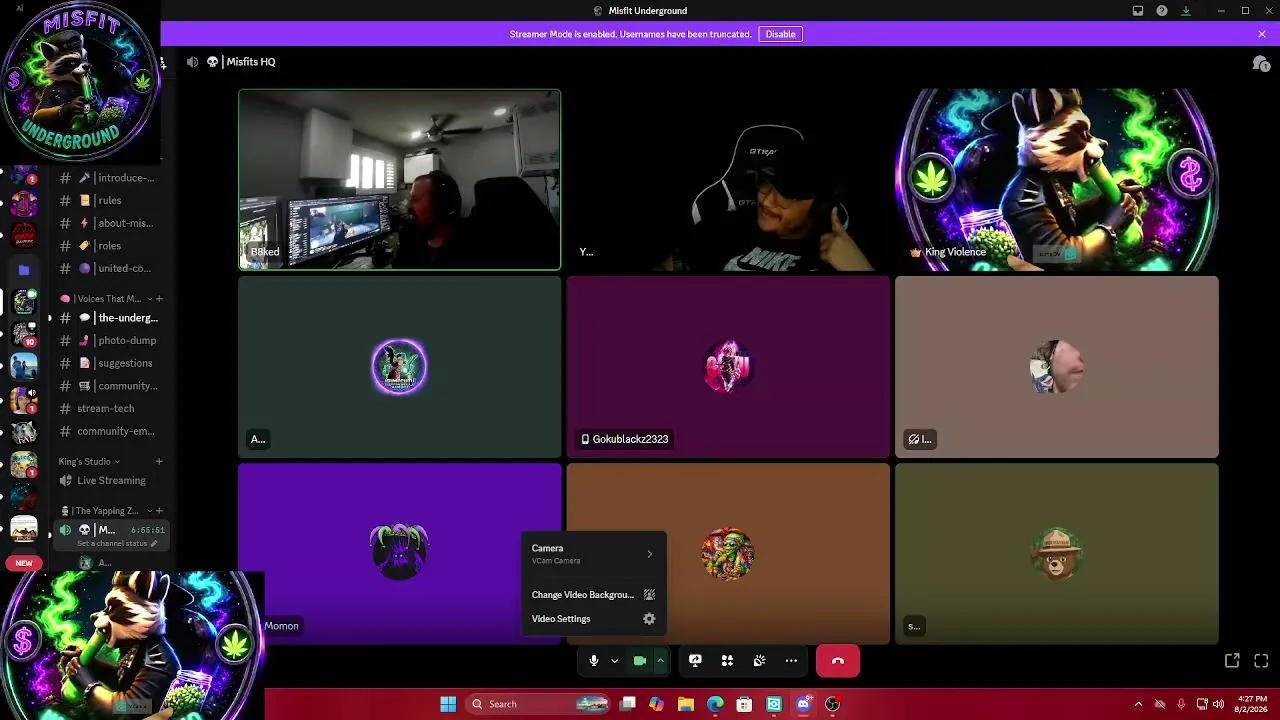Open more call options

coord(791,661)
